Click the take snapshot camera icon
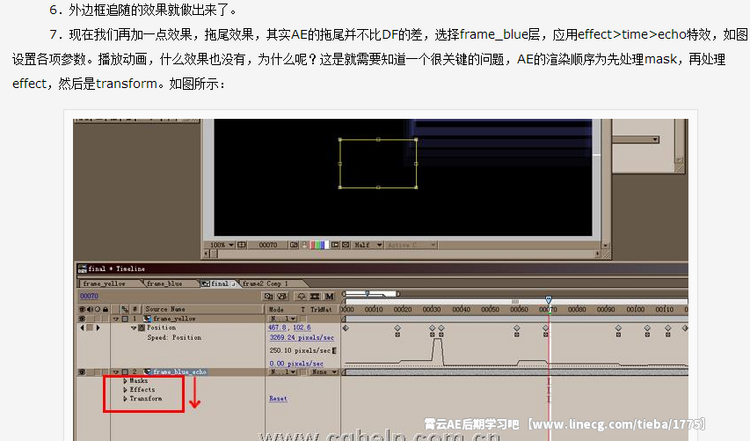Image resolution: width=750 pixels, height=441 pixels. pyautogui.click(x=294, y=245)
